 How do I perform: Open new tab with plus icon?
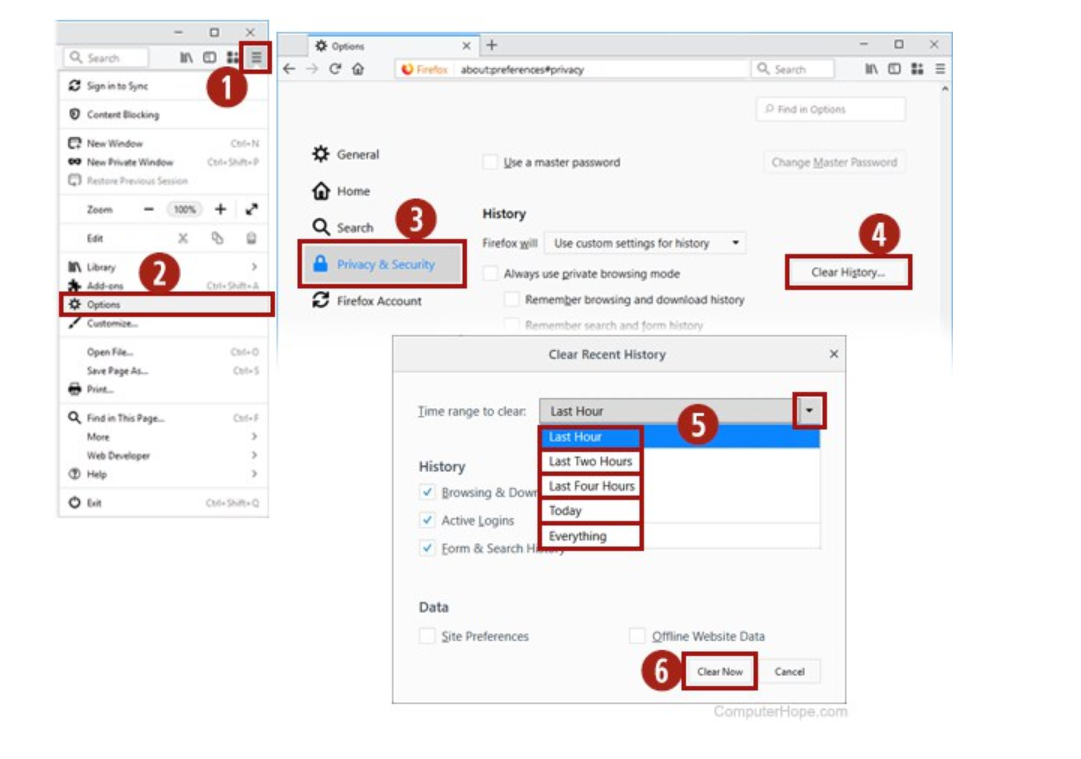[491, 45]
